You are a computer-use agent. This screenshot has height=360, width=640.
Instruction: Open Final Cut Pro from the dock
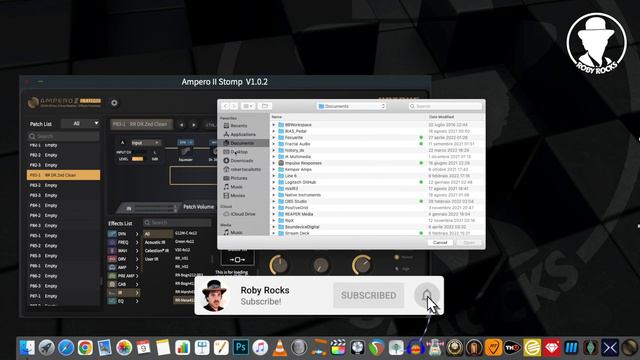338,348
